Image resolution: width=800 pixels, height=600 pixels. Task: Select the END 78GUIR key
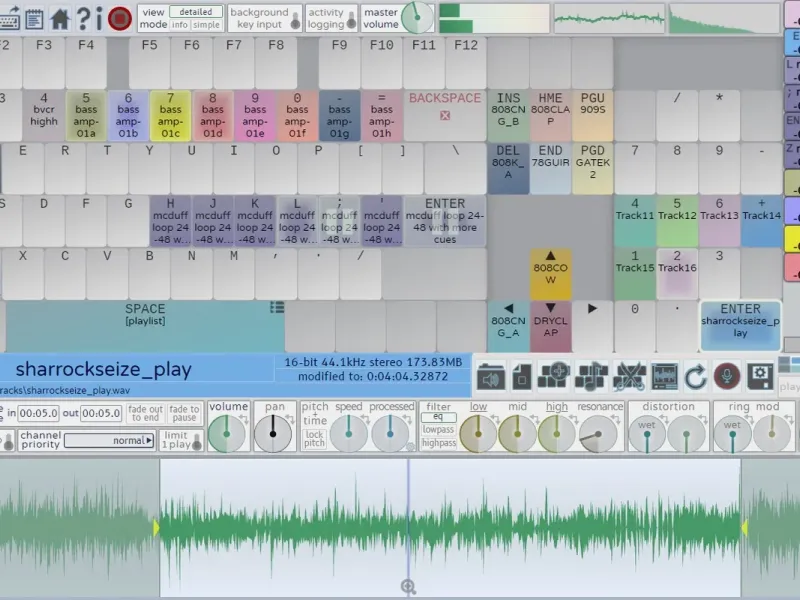550,168
